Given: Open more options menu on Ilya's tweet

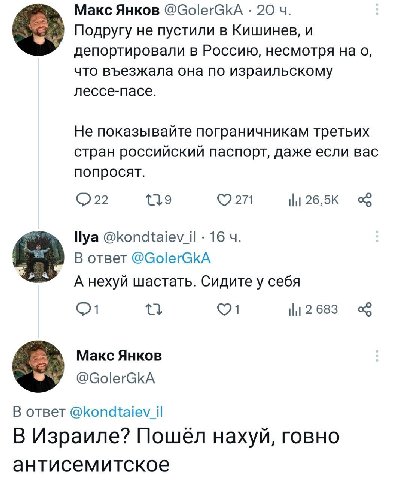Looking at the screenshot, I should (377, 236).
